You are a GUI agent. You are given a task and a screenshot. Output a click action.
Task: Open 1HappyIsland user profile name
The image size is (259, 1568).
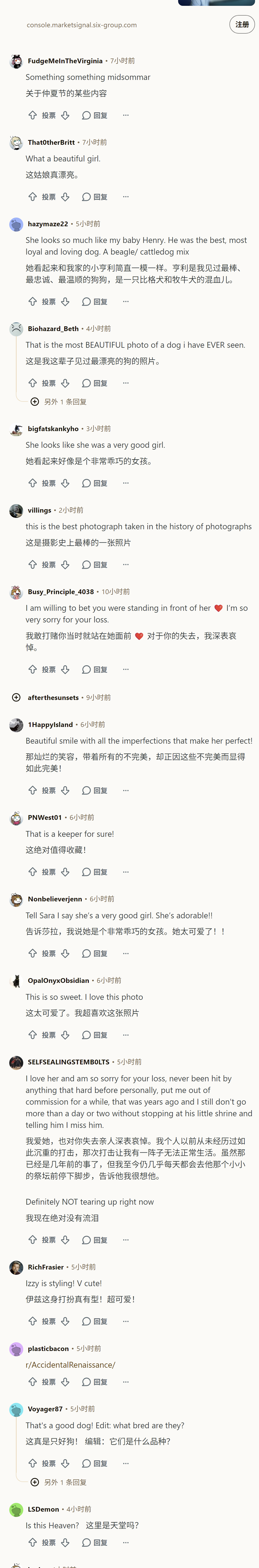tap(50, 724)
